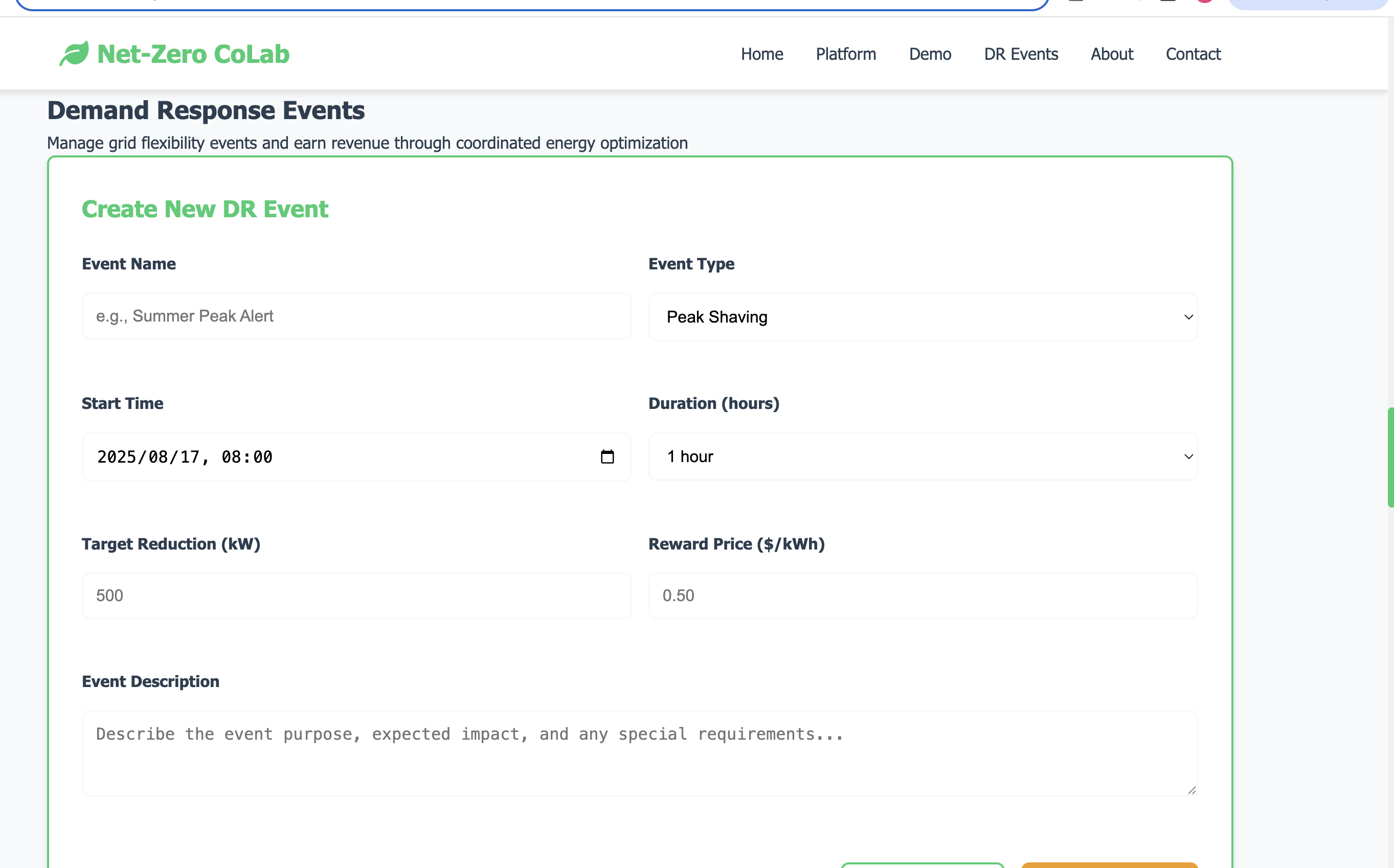Click into the Target Reduction kW field
Viewport: 1394px width, 868px height.
(x=356, y=596)
